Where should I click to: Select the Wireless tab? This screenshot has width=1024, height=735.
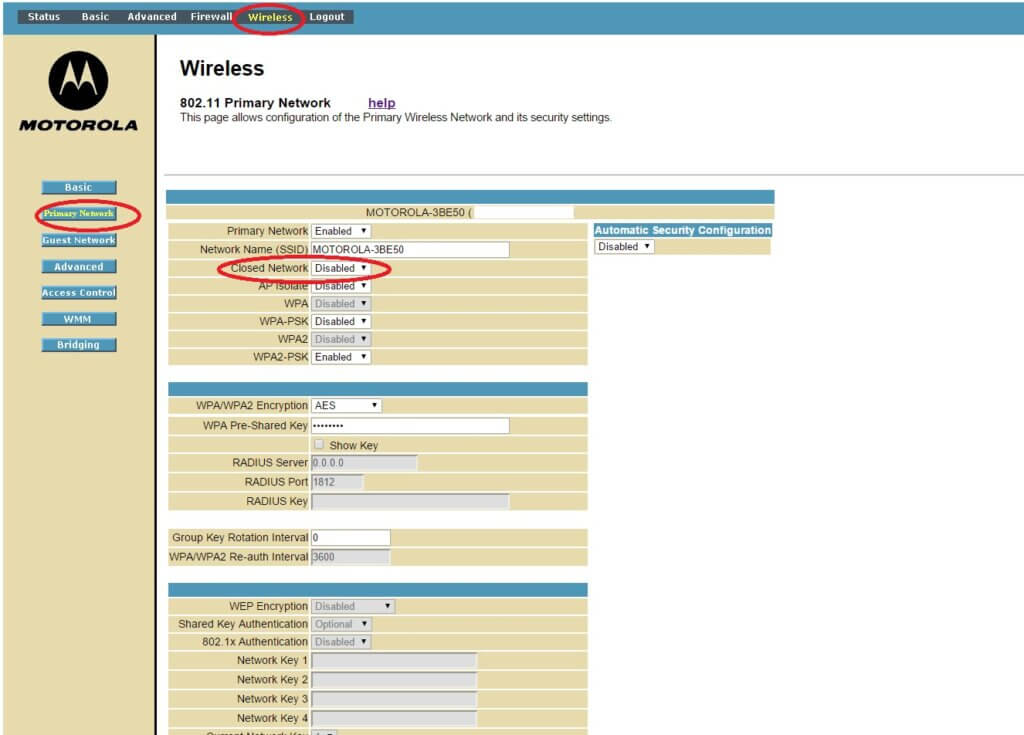pos(270,17)
